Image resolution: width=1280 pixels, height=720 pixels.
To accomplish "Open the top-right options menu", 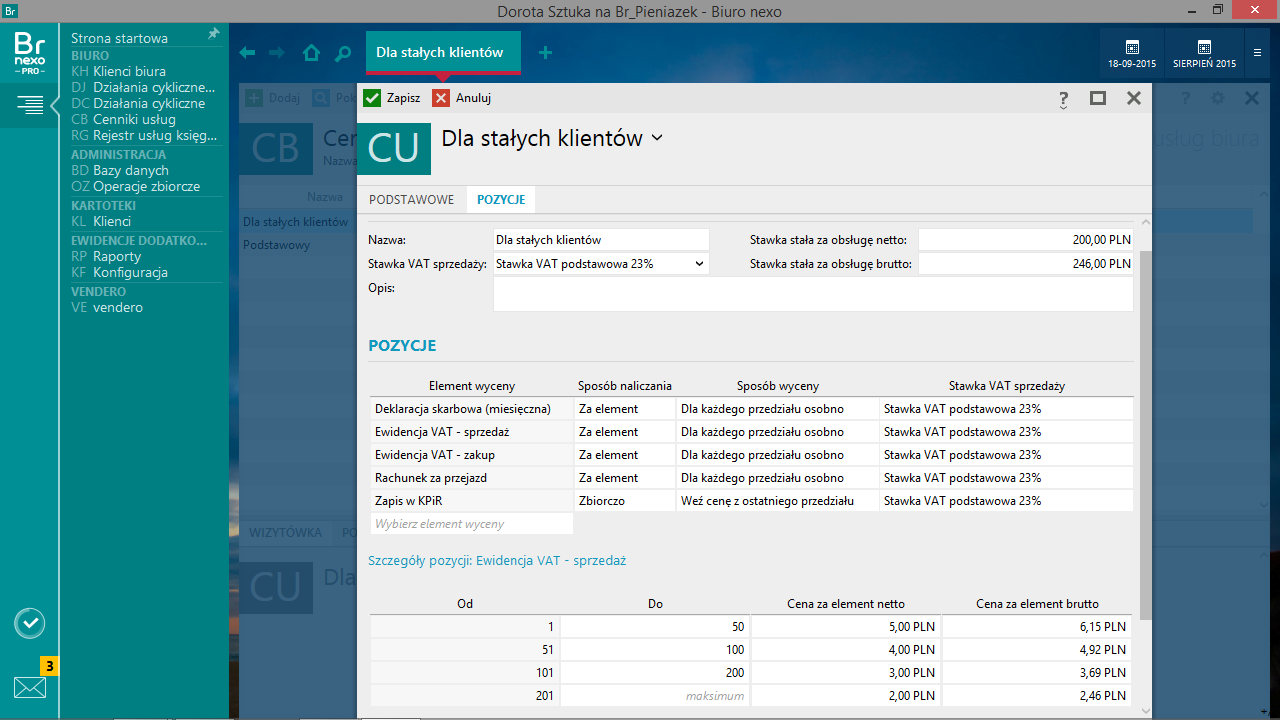I will pyautogui.click(x=1257, y=53).
